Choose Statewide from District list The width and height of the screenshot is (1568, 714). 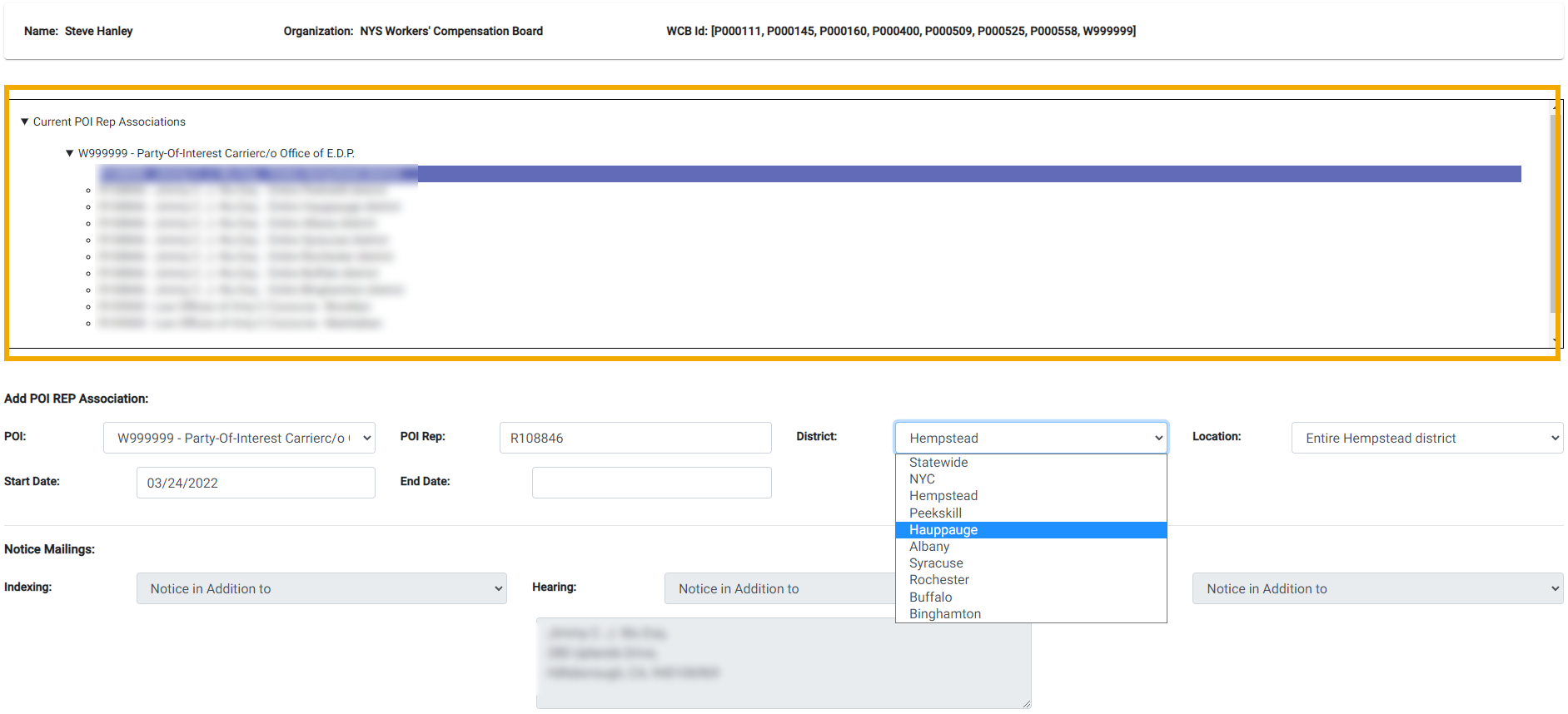click(938, 463)
